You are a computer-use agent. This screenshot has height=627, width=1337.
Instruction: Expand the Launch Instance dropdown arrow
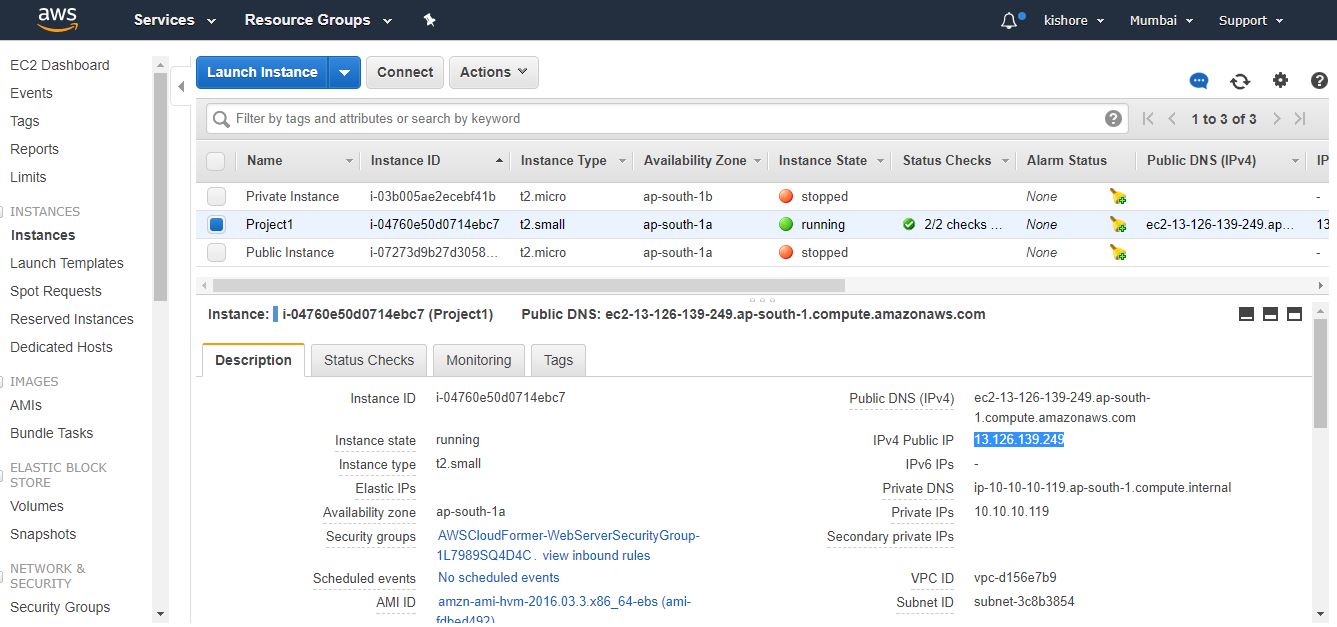[344, 72]
